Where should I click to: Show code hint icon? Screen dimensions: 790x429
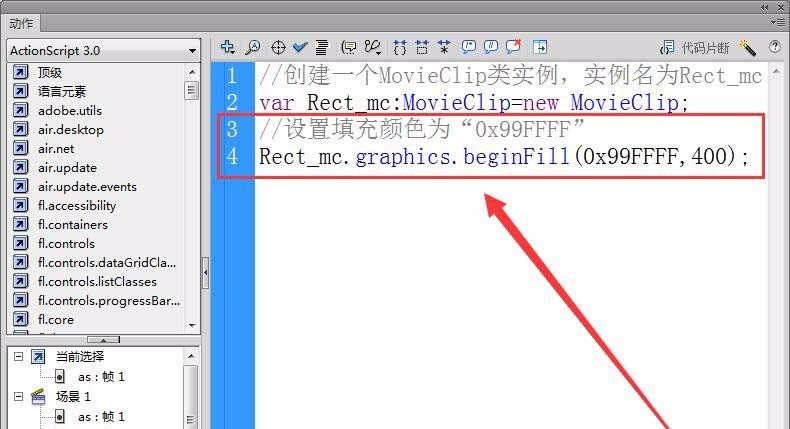coord(348,47)
